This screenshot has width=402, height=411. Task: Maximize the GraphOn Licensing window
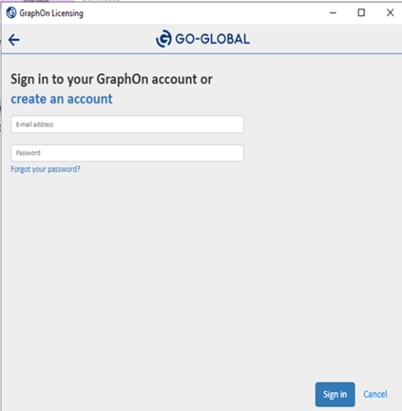[361, 13]
